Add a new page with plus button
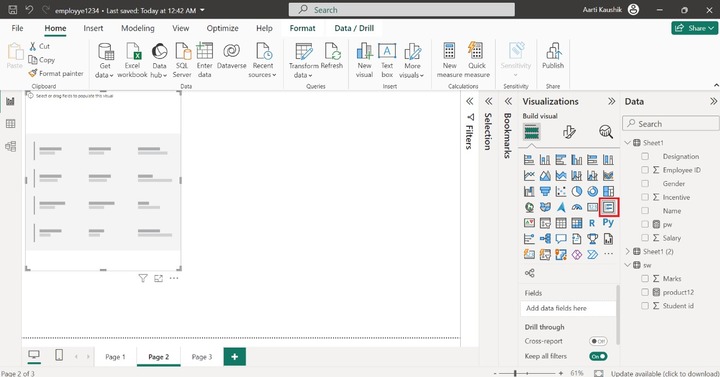Viewport: 720px width, 377px height. tap(235, 357)
